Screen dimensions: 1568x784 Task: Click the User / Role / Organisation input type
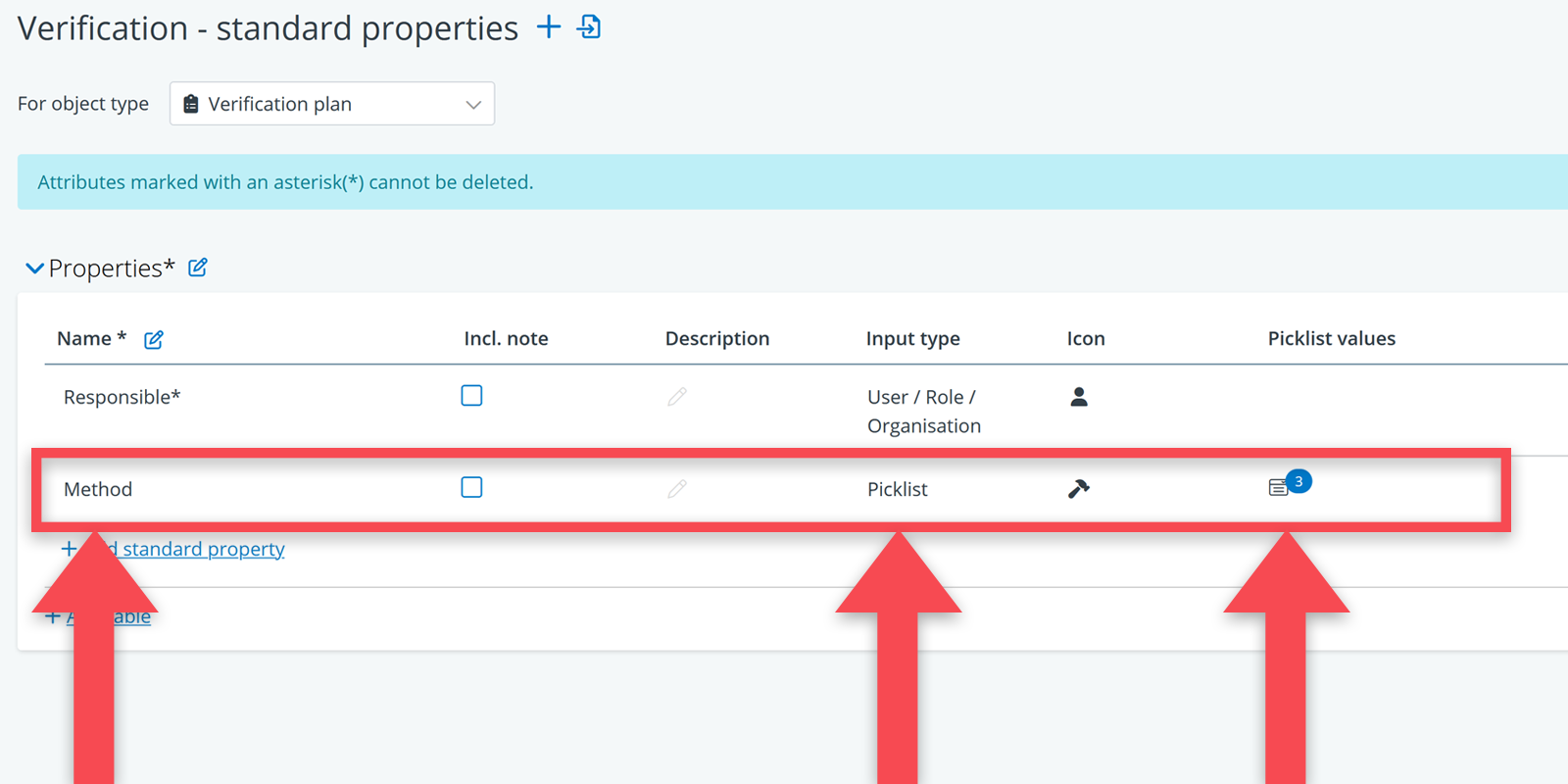923,412
